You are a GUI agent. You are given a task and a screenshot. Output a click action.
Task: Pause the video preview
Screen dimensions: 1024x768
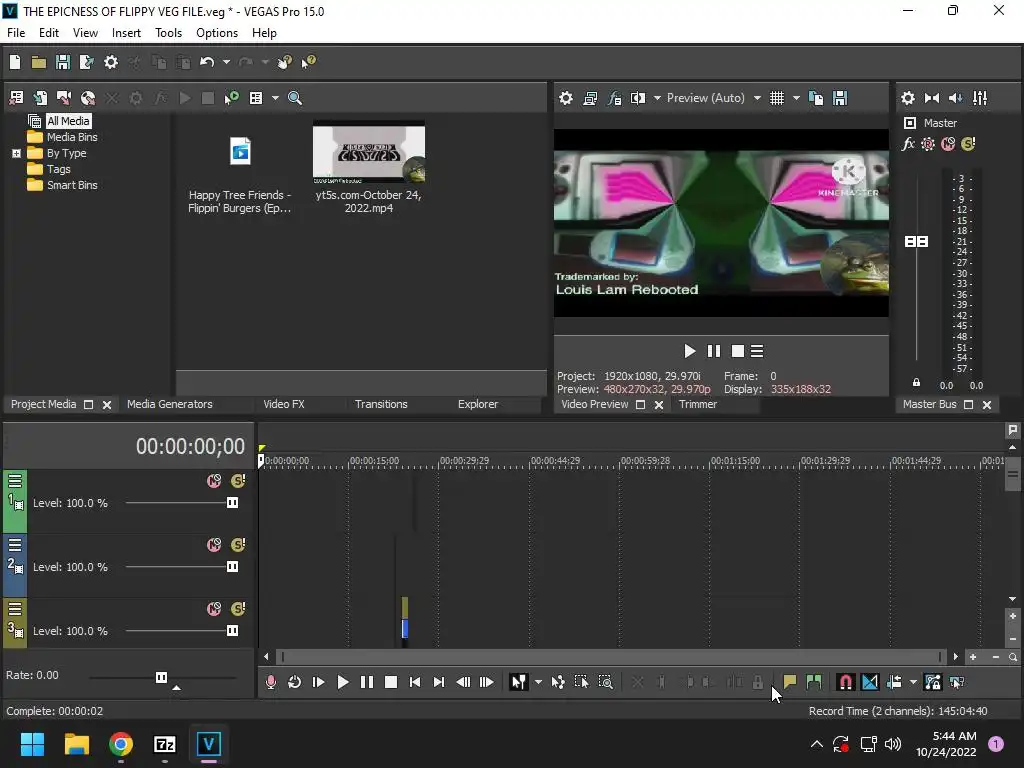click(x=714, y=351)
